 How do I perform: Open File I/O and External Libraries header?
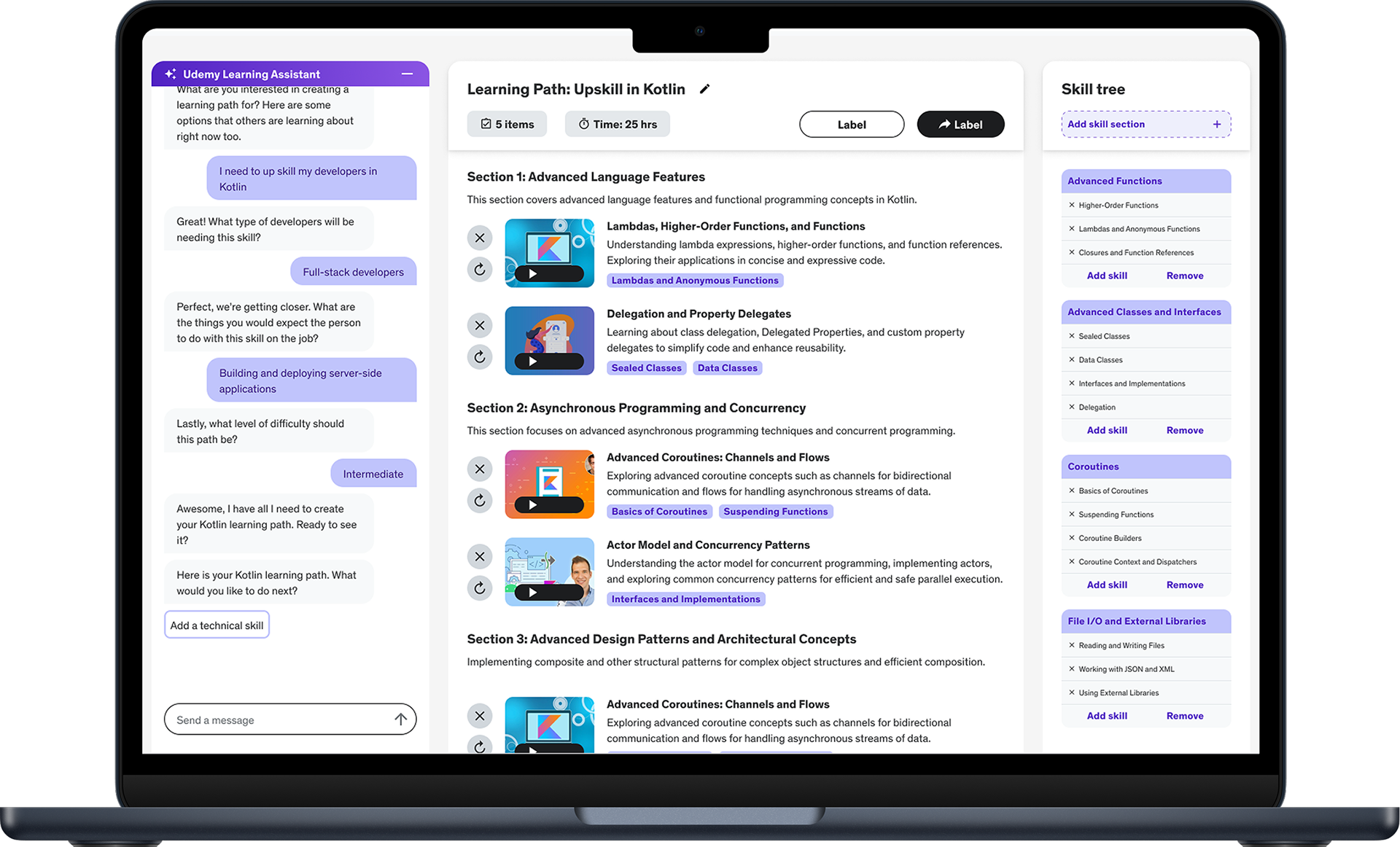click(1146, 621)
